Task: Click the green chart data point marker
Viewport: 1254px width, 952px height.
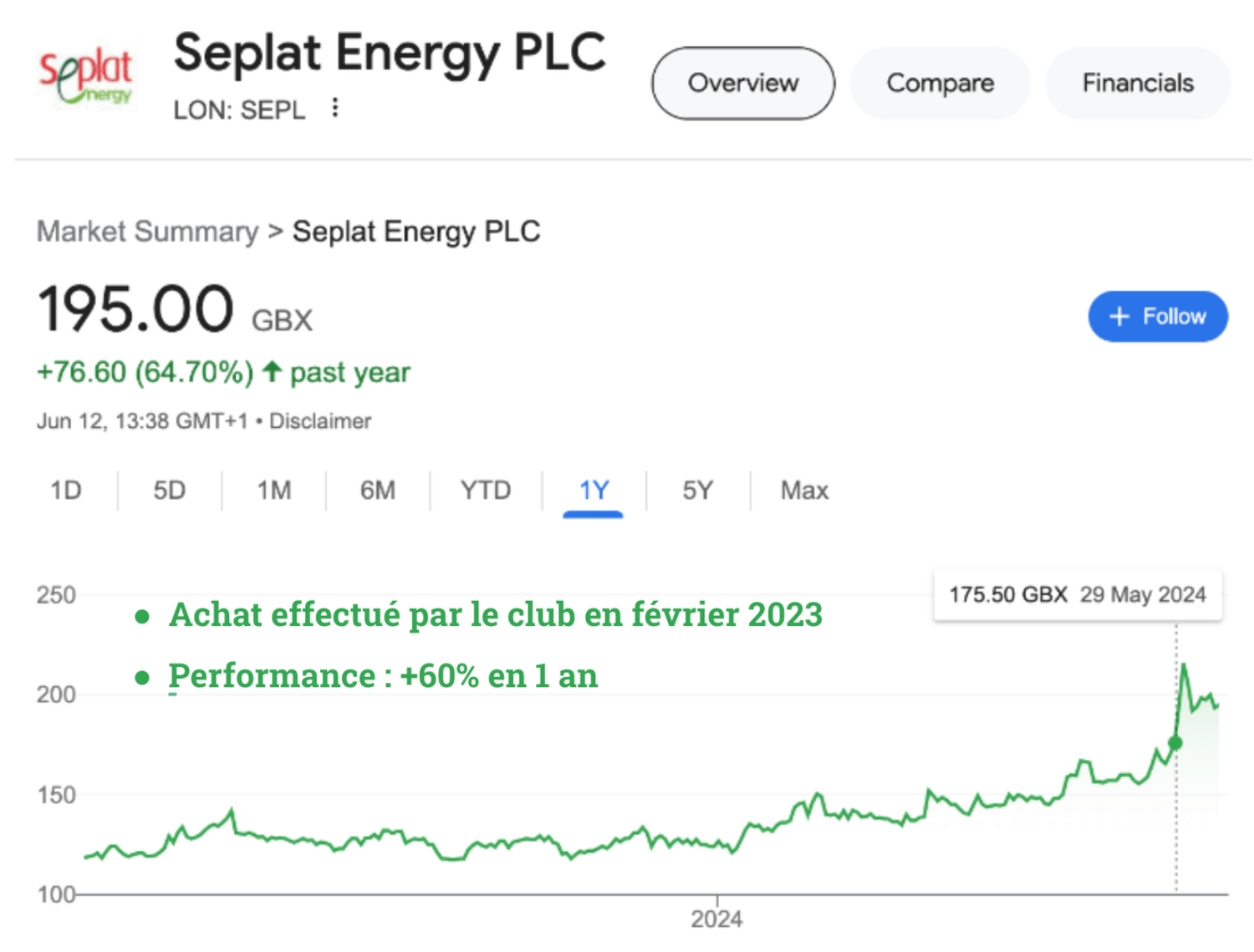Action: (x=1175, y=742)
